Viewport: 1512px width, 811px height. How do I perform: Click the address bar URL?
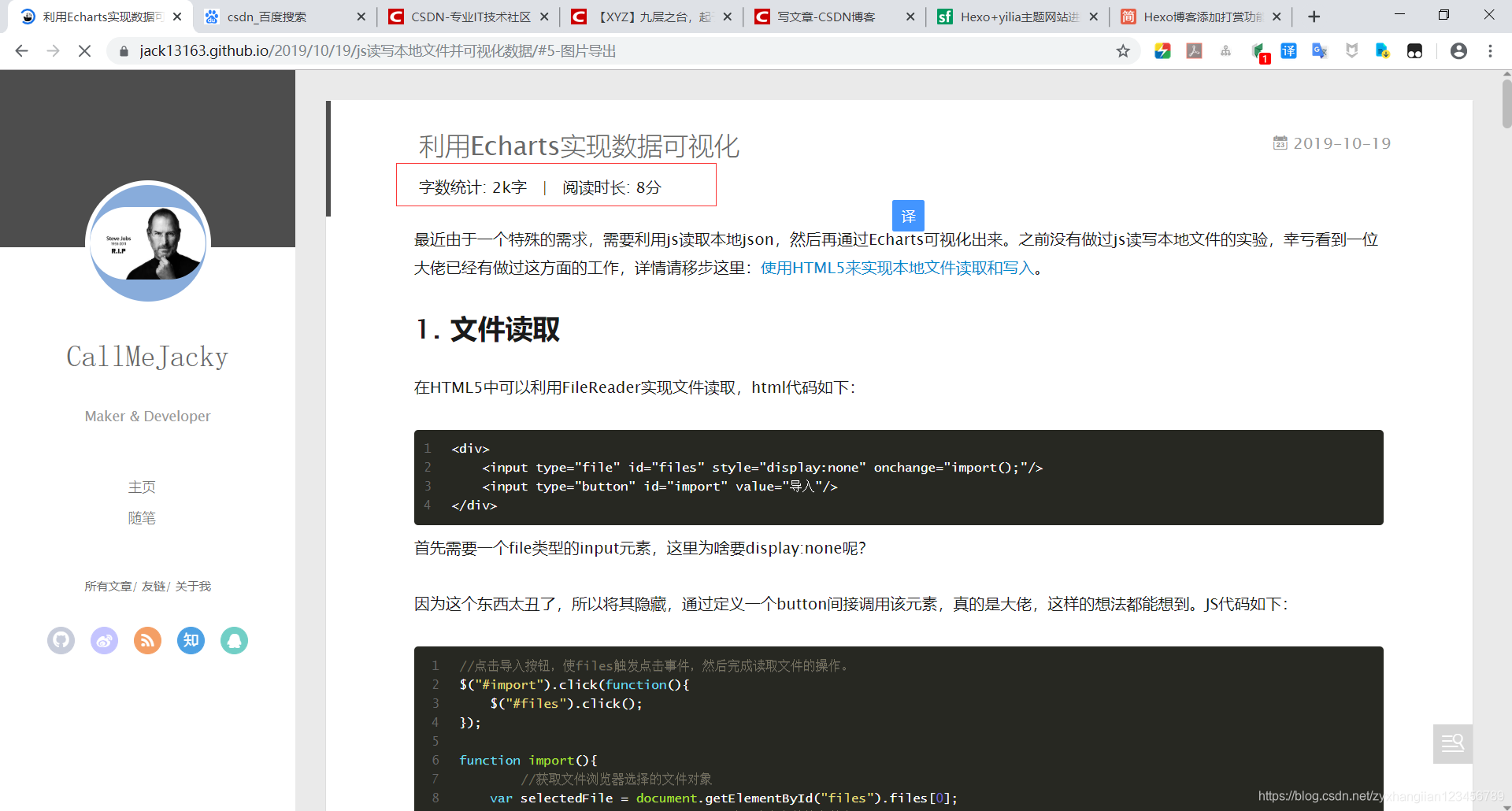coord(378,51)
